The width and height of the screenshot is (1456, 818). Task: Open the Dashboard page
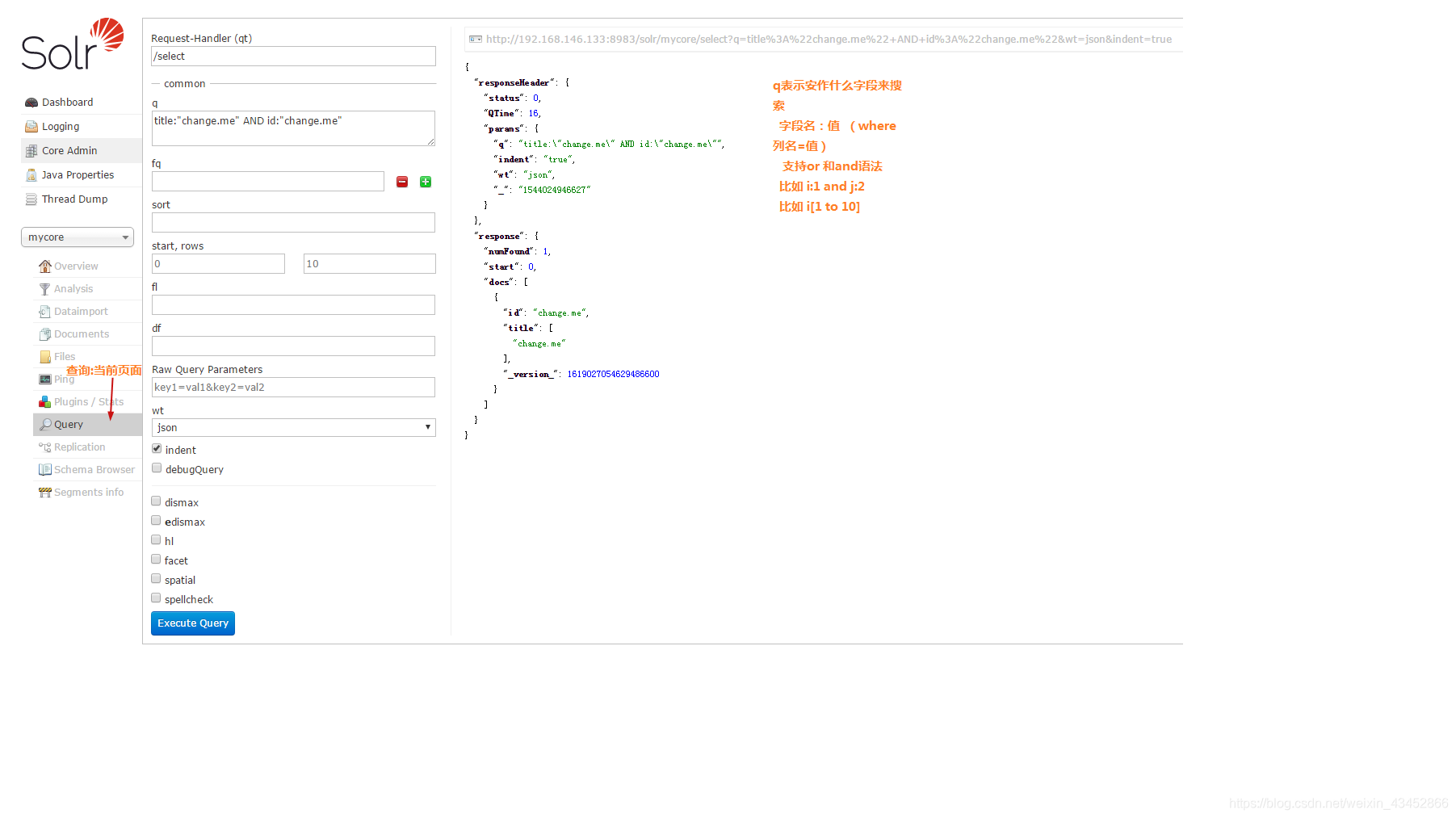67,103
